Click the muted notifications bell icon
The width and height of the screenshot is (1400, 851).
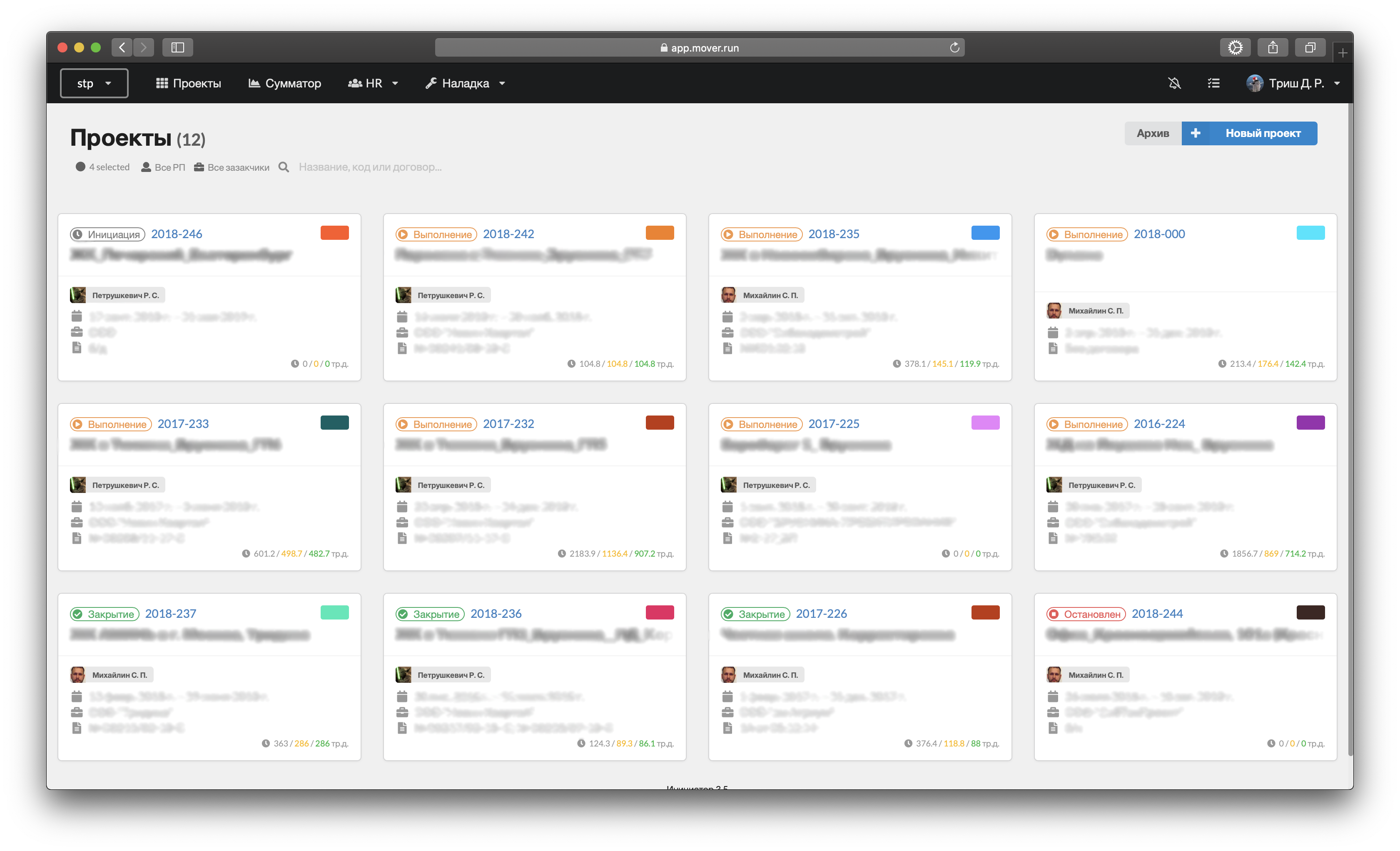coord(1174,84)
